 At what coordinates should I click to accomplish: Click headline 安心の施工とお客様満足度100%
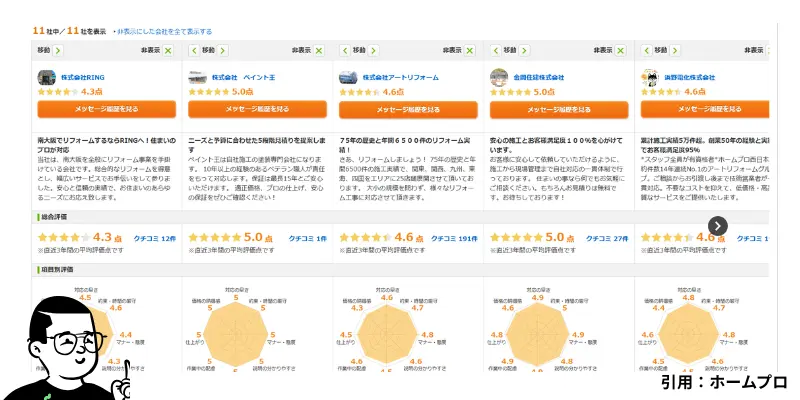(556, 144)
